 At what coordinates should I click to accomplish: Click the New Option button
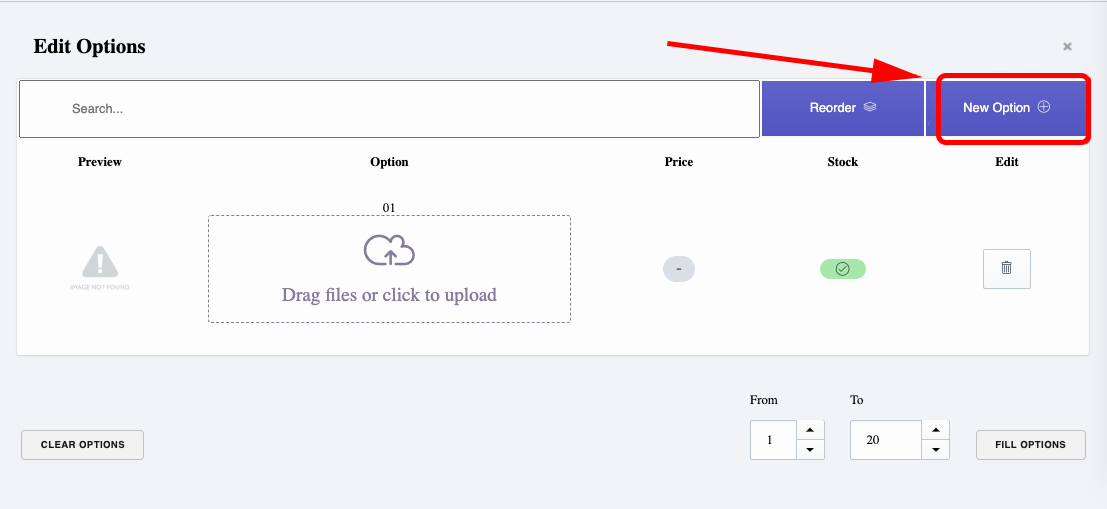click(x=1006, y=108)
